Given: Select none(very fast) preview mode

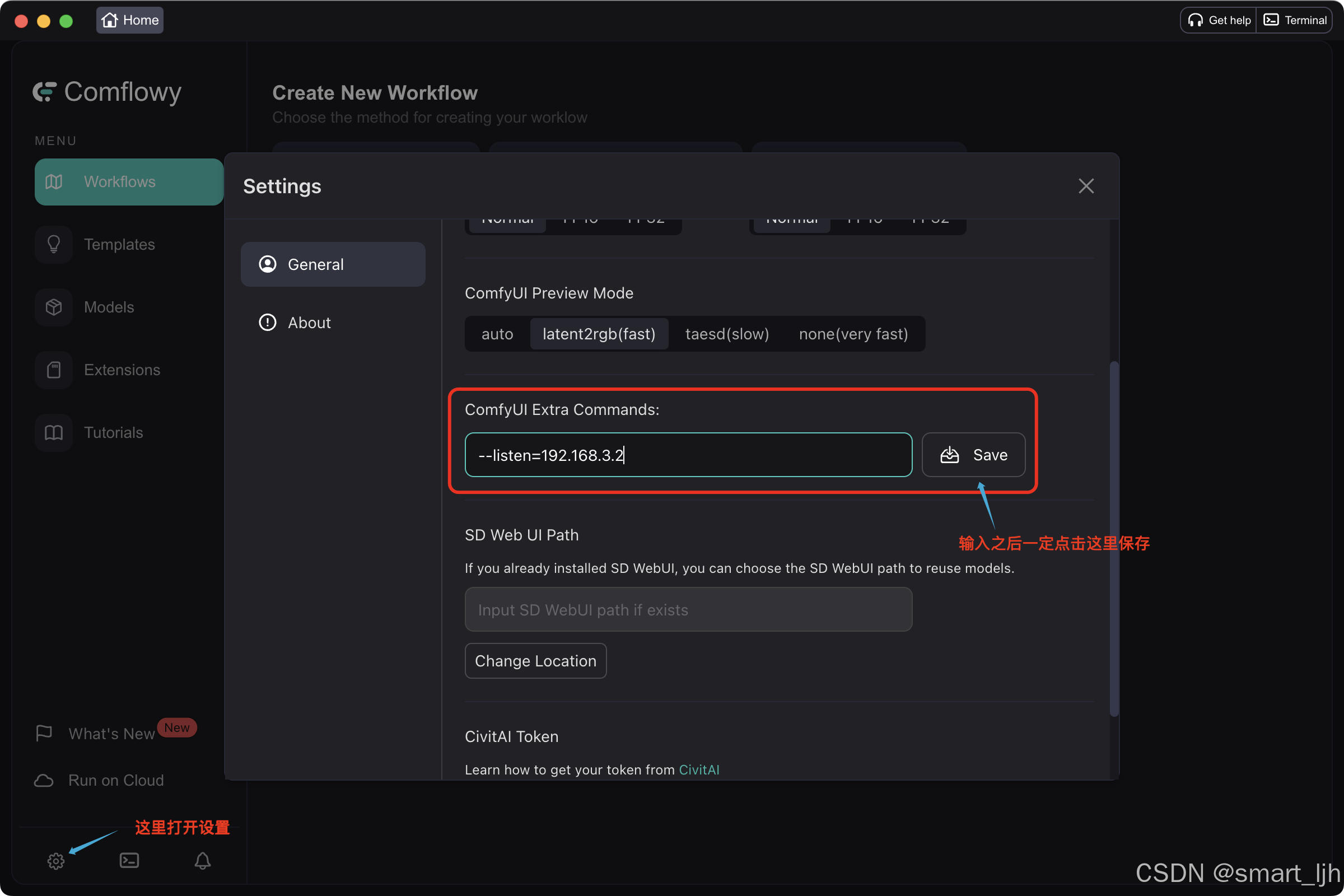Looking at the screenshot, I should tap(852, 334).
